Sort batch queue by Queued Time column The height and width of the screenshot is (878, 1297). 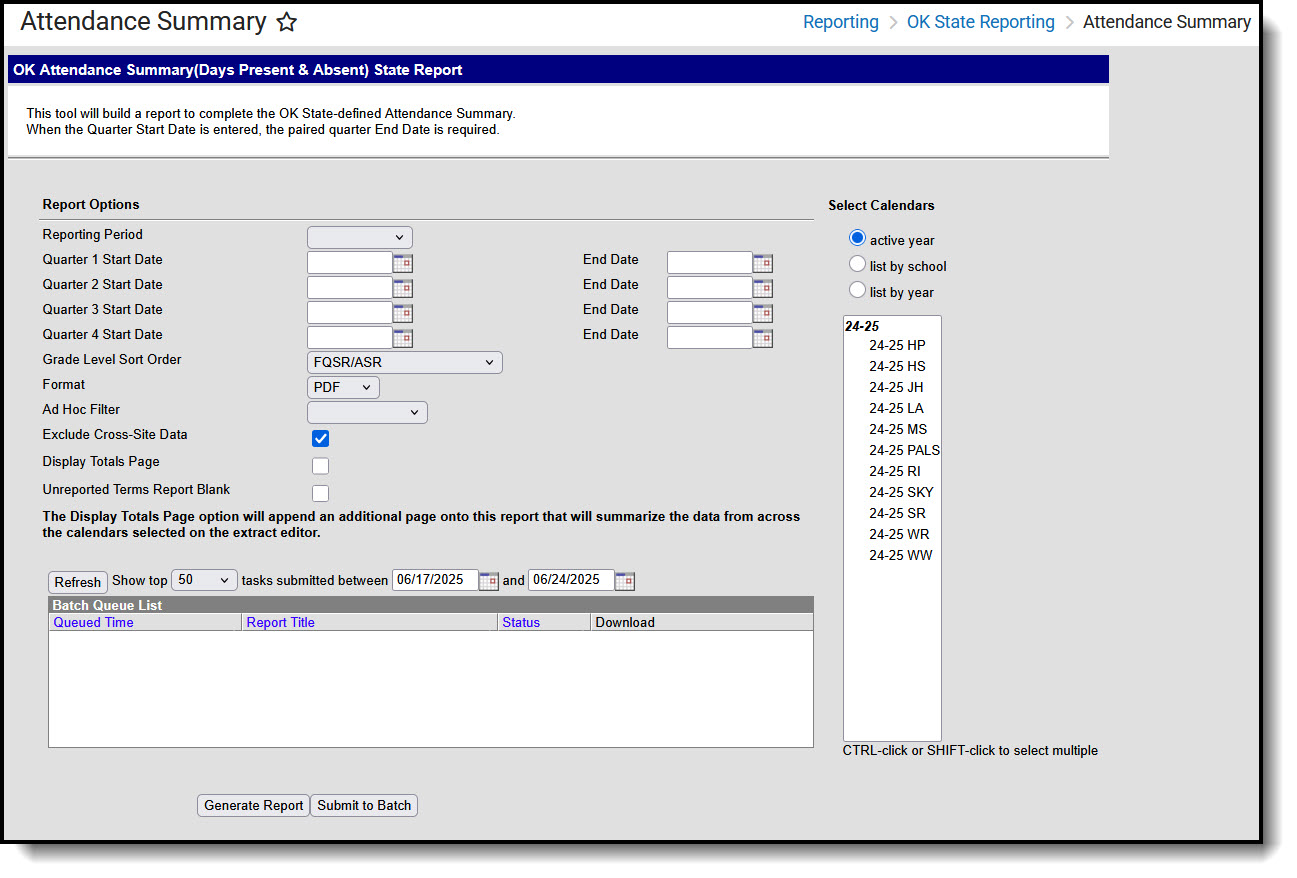(93, 622)
